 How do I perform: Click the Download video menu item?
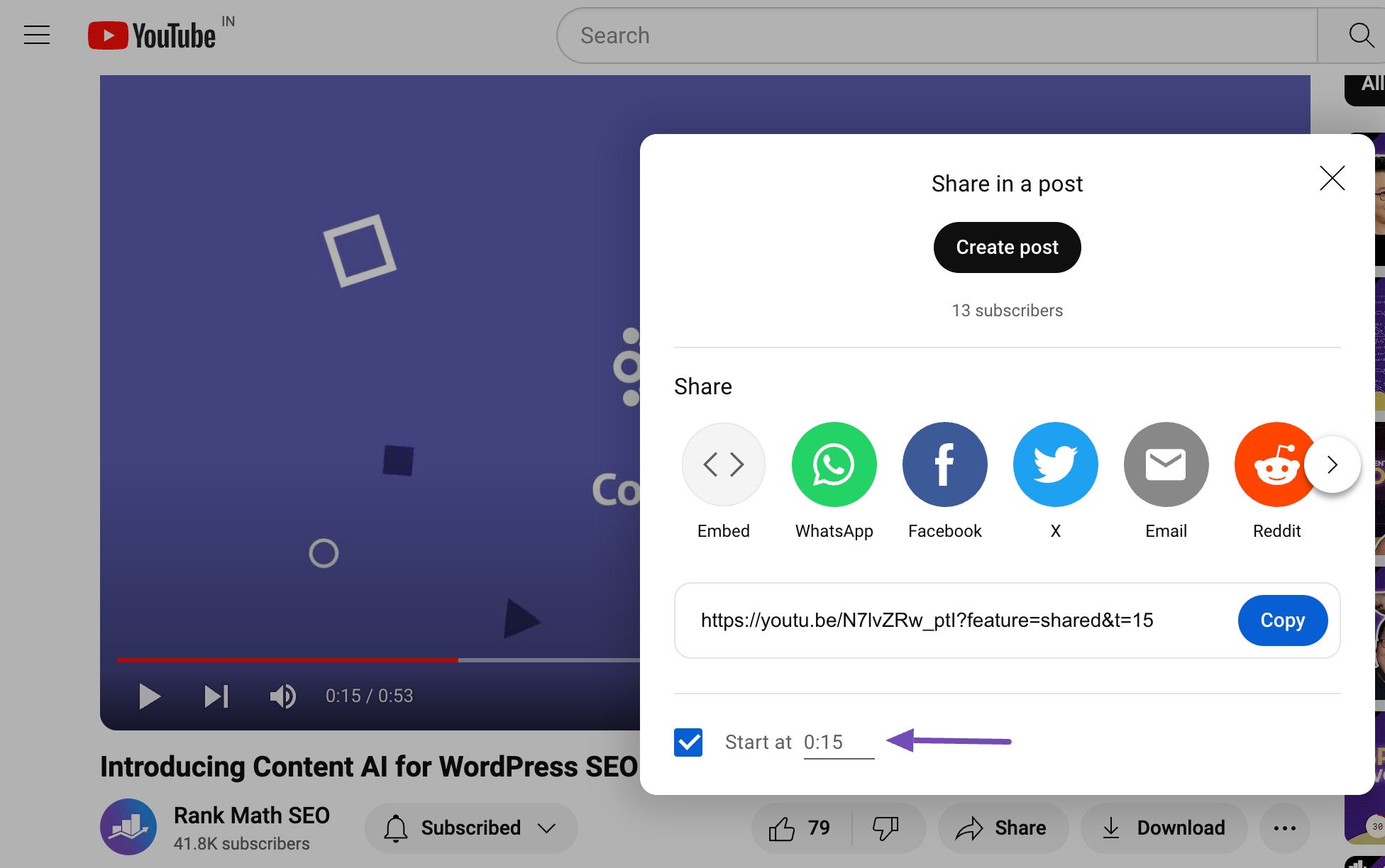(x=1163, y=828)
